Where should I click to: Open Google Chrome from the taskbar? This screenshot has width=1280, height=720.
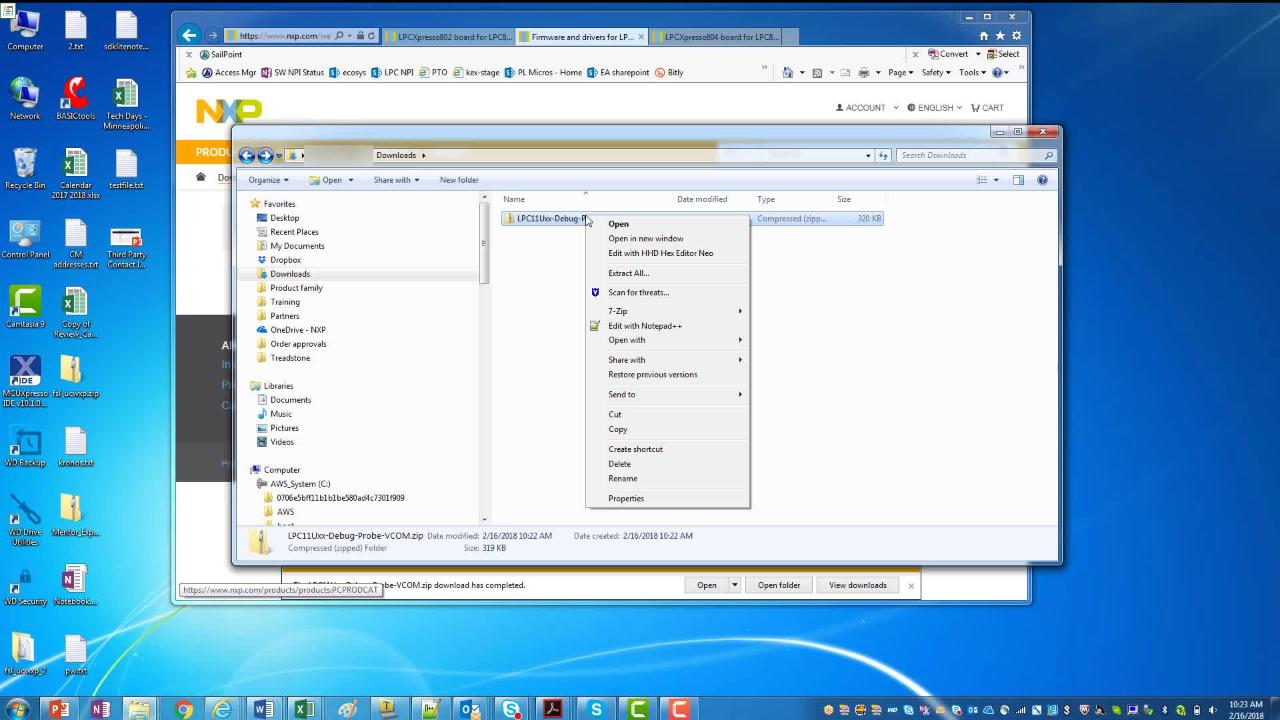click(183, 709)
